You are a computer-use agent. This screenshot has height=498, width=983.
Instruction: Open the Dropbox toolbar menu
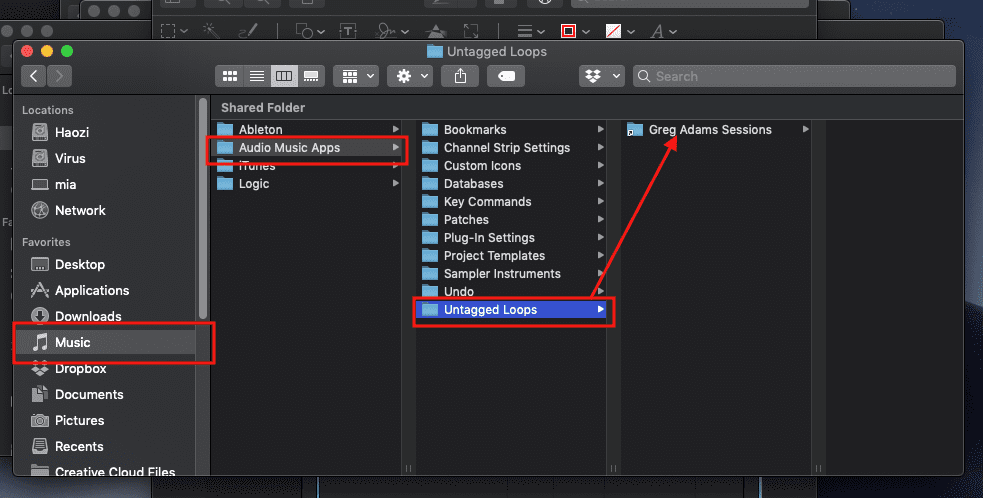pyautogui.click(x=601, y=76)
